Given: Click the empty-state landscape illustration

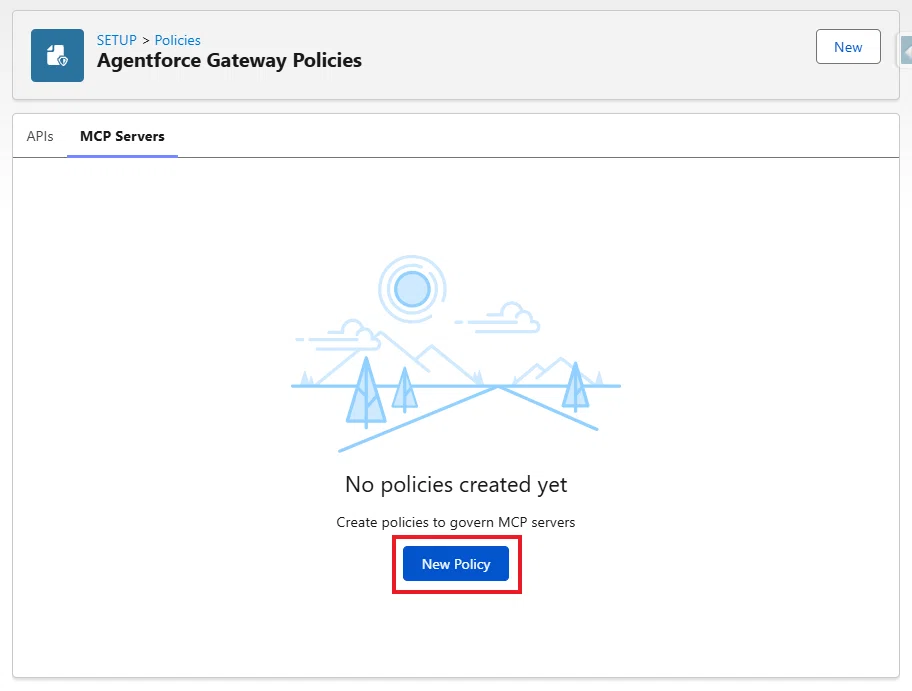Looking at the screenshot, I should [x=455, y=353].
